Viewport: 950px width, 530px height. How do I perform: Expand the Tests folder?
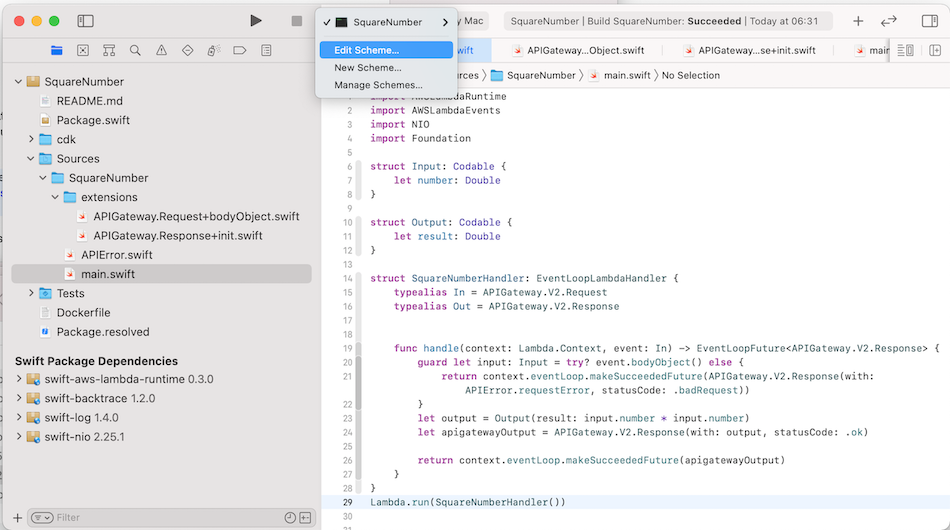(x=31, y=293)
